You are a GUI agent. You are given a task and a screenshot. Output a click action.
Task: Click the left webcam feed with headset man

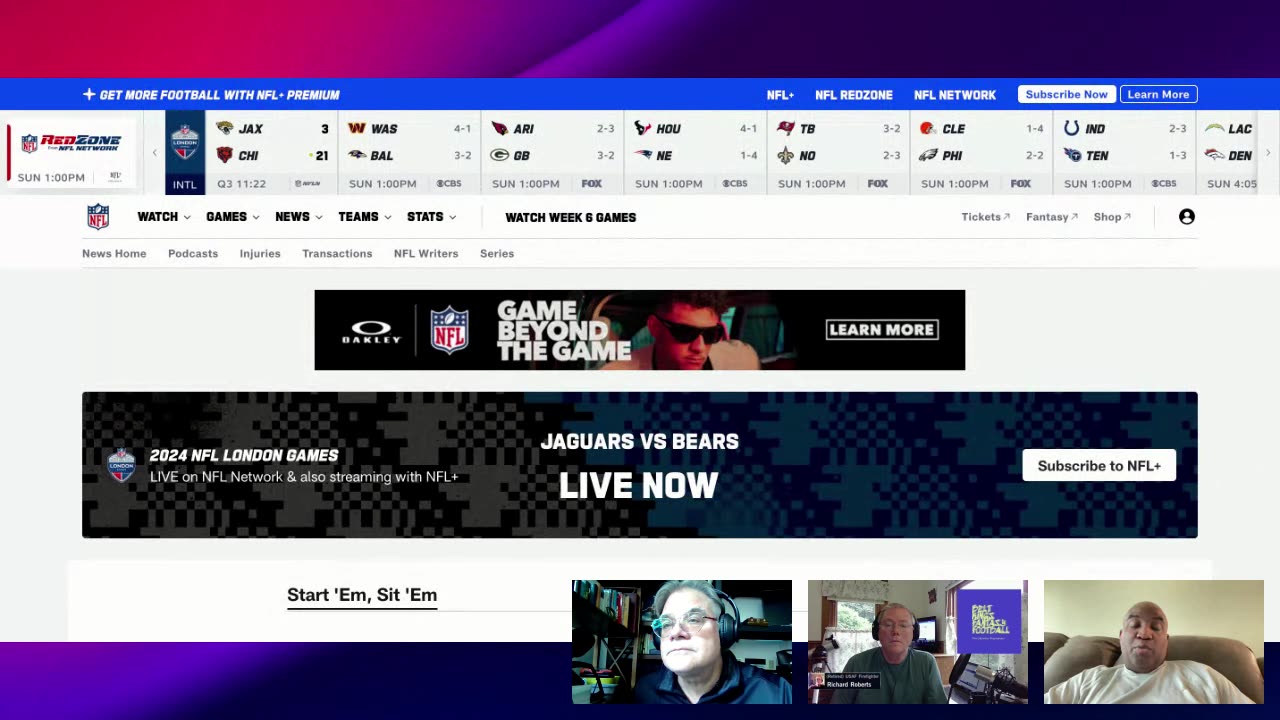click(682, 642)
